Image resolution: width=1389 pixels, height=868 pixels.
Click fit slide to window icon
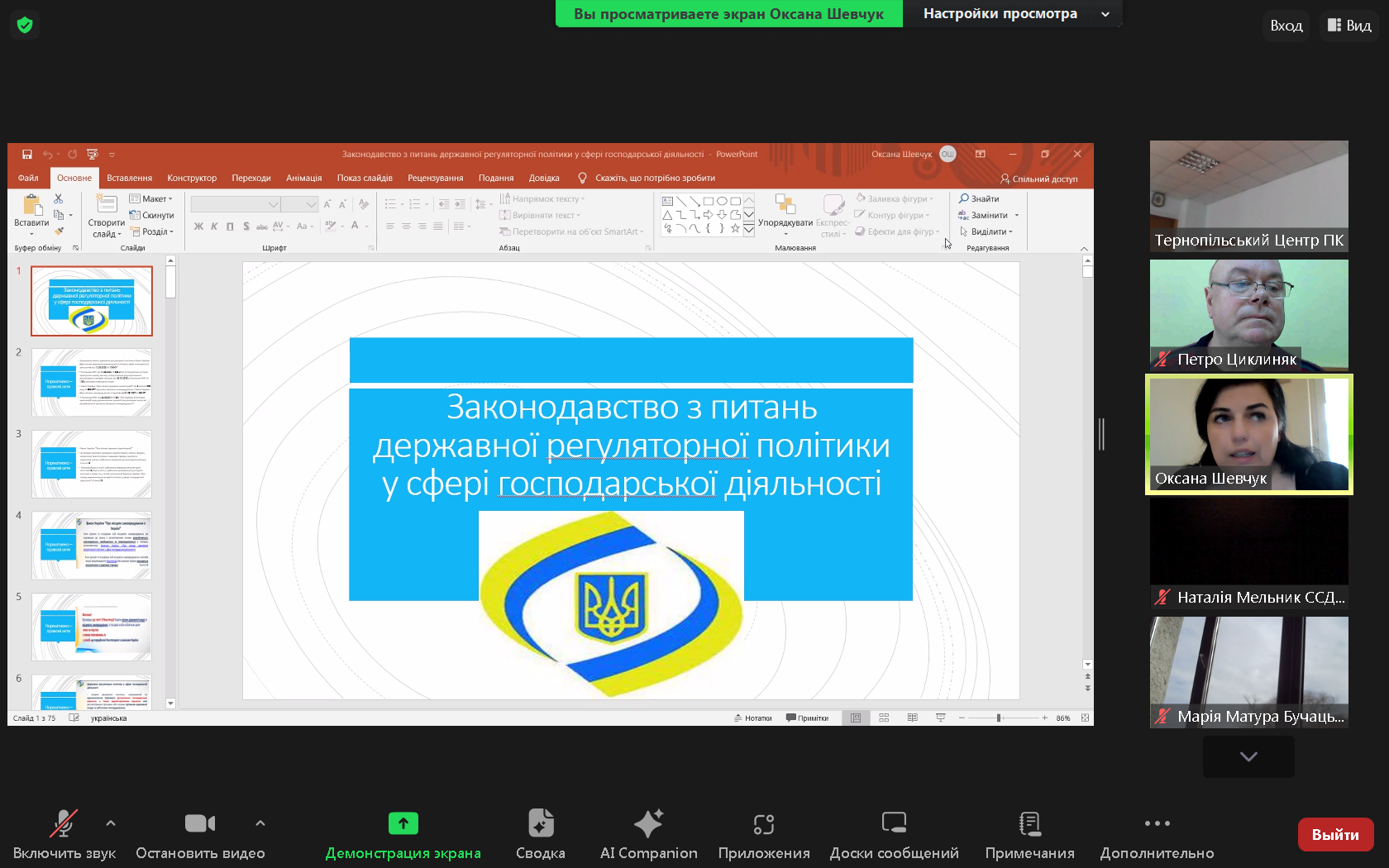point(1085,718)
